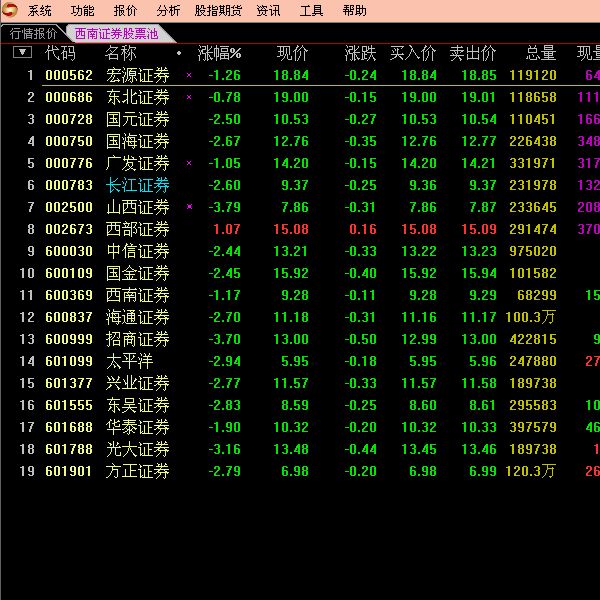The width and height of the screenshot is (600, 600).
Task: Select stock name 招商证券
Action: 137,339
